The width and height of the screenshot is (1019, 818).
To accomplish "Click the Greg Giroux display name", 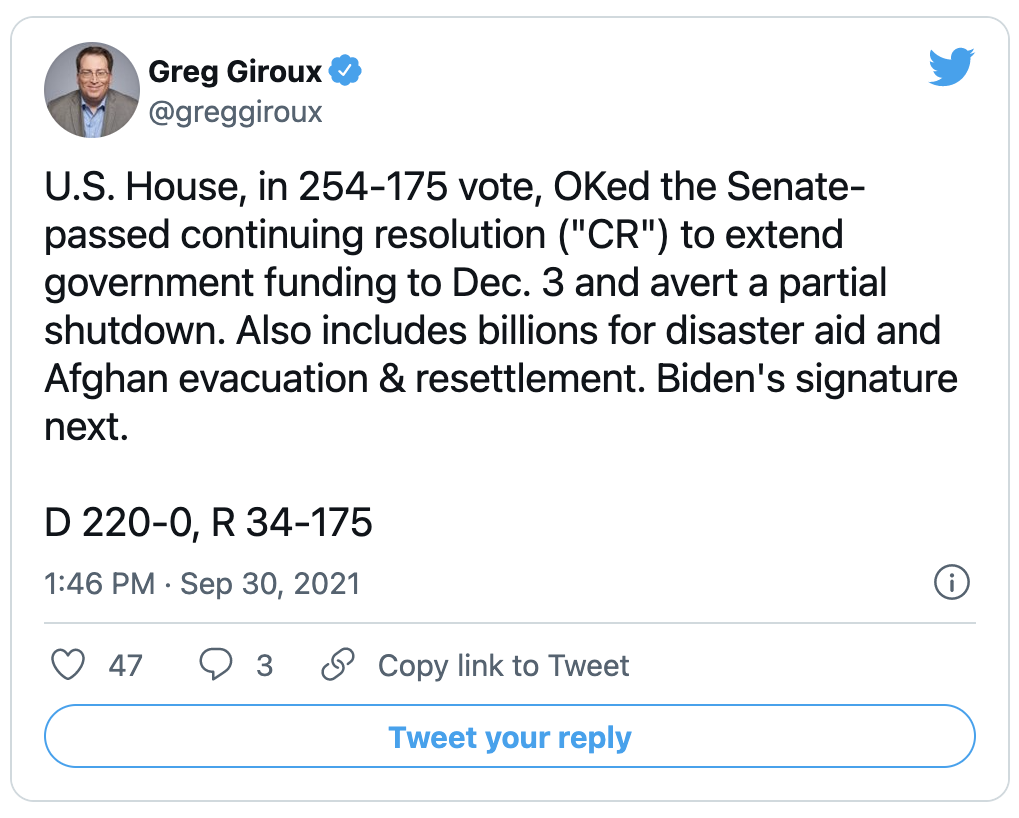I will [235, 71].
